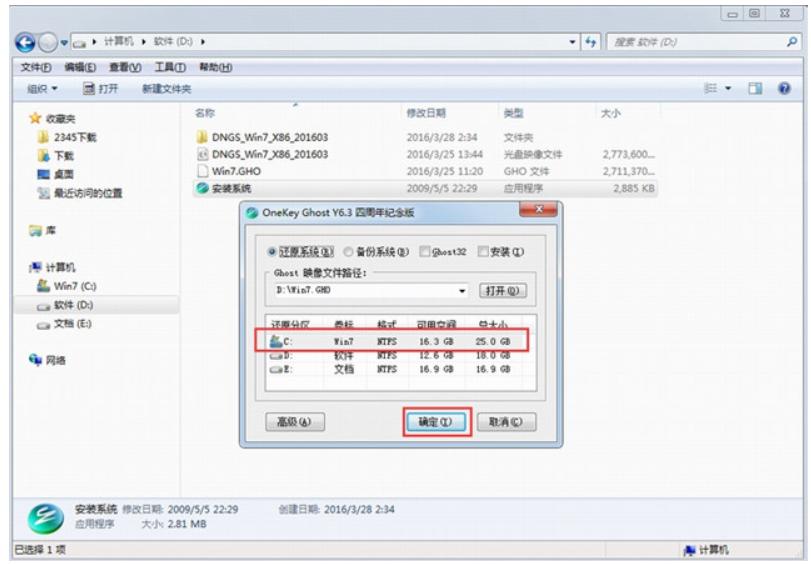This screenshot has height=565, width=811.
Task: Open the 文件(F) menu
Action: point(36,67)
